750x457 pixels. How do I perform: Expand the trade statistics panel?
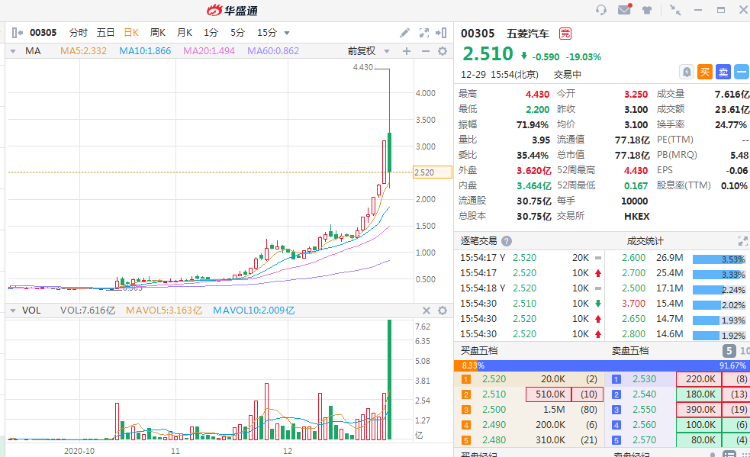(743, 241)
